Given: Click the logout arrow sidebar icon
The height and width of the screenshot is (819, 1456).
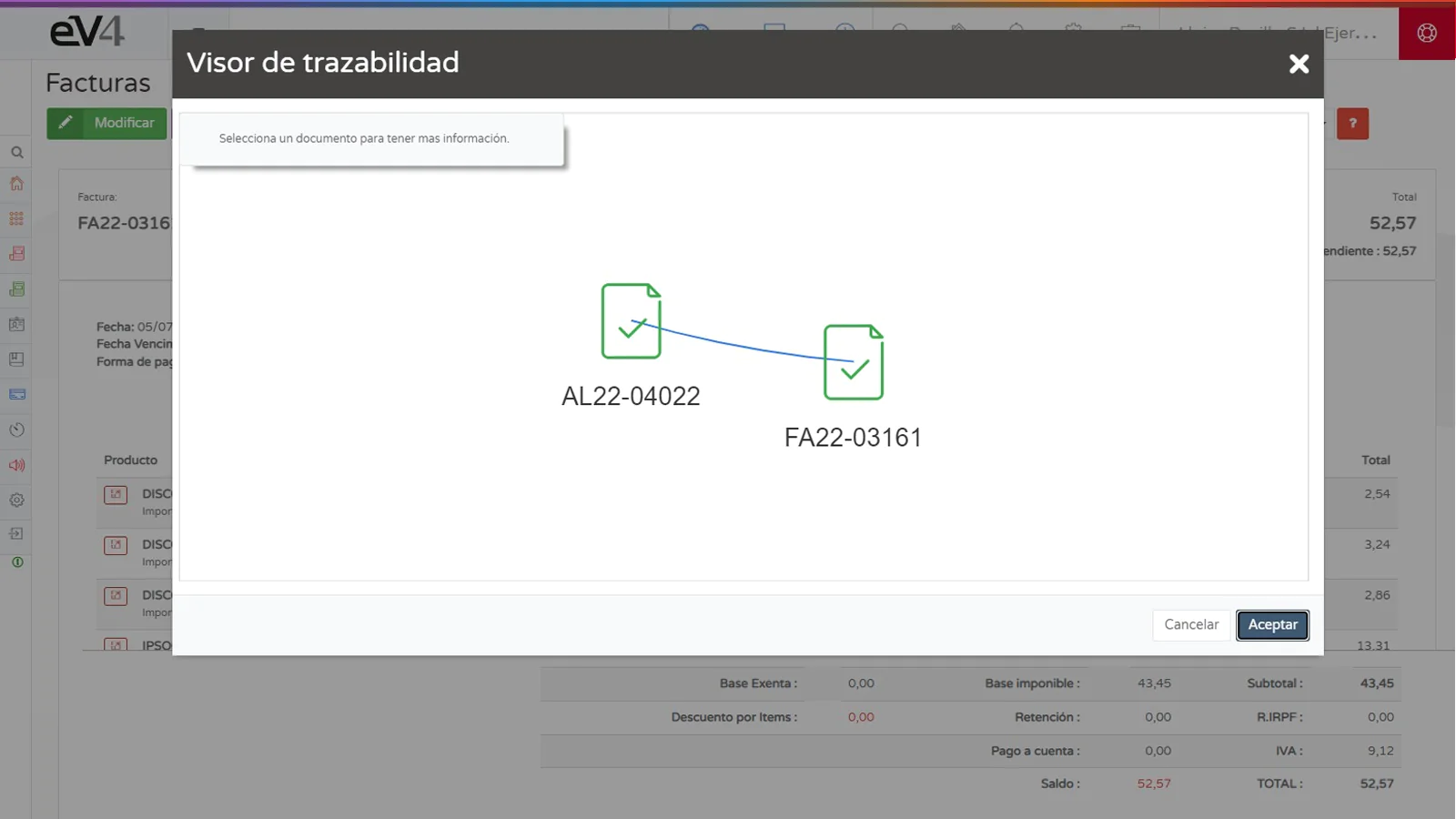Looking at the screenshot, I should pyautogui.click(x=16, y=534).
